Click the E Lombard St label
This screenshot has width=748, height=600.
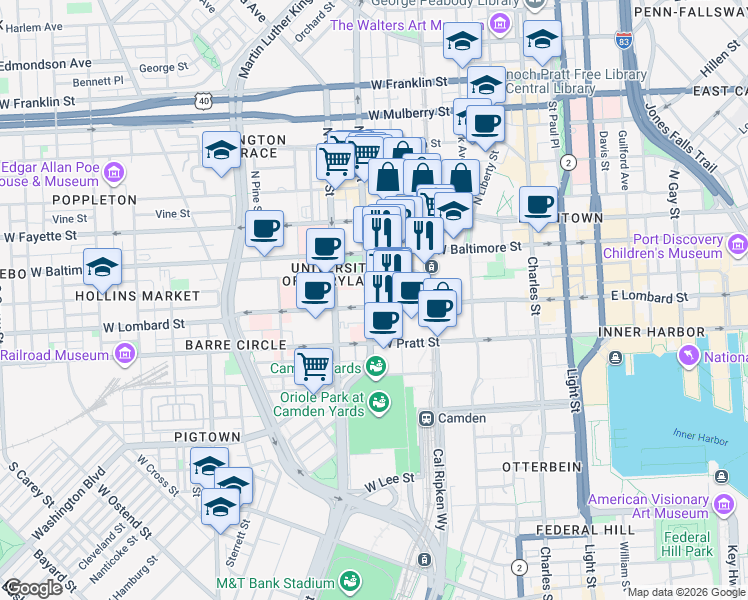(x=649, y=296)
